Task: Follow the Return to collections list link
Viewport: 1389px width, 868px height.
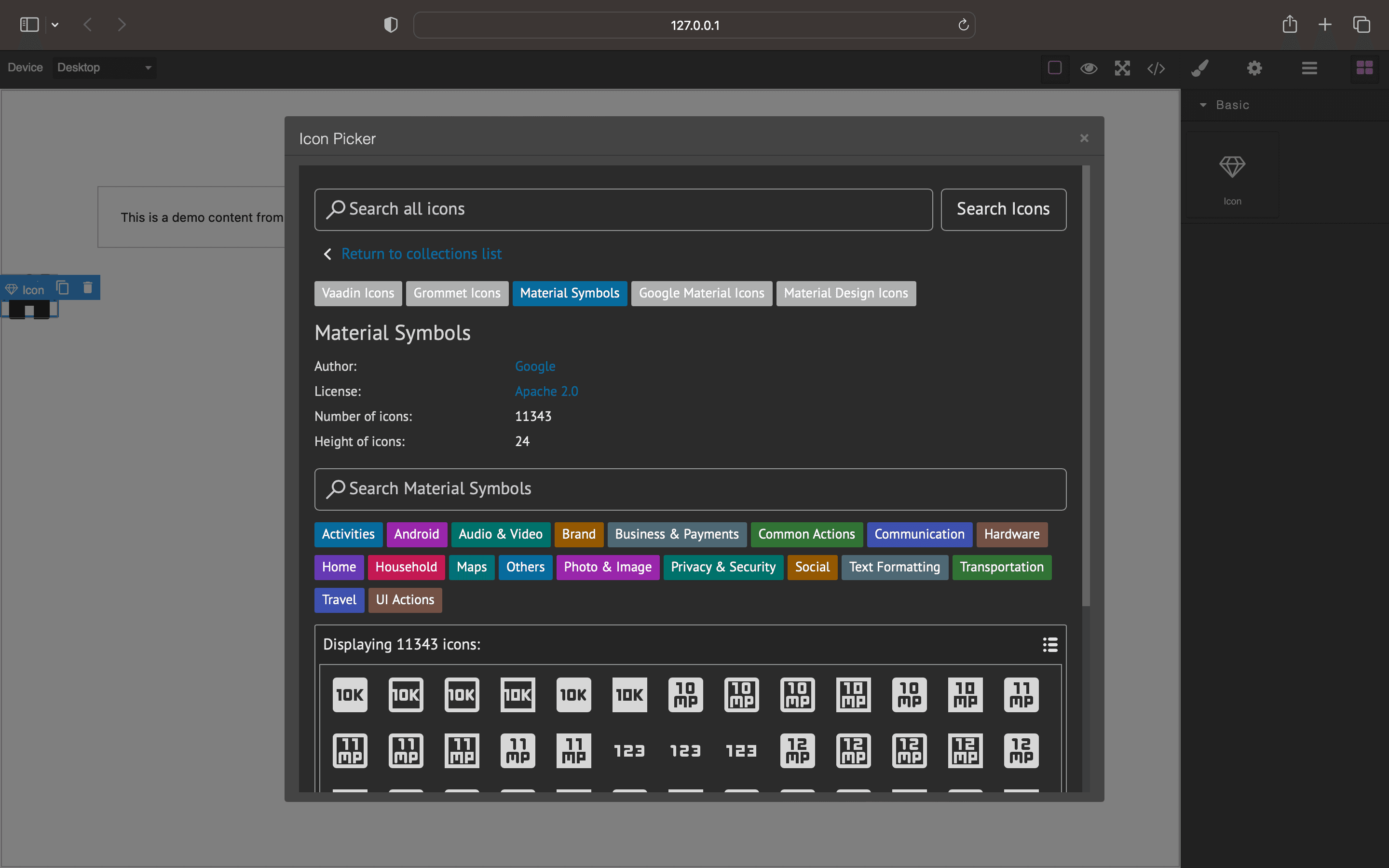Action: pos(422,254)
